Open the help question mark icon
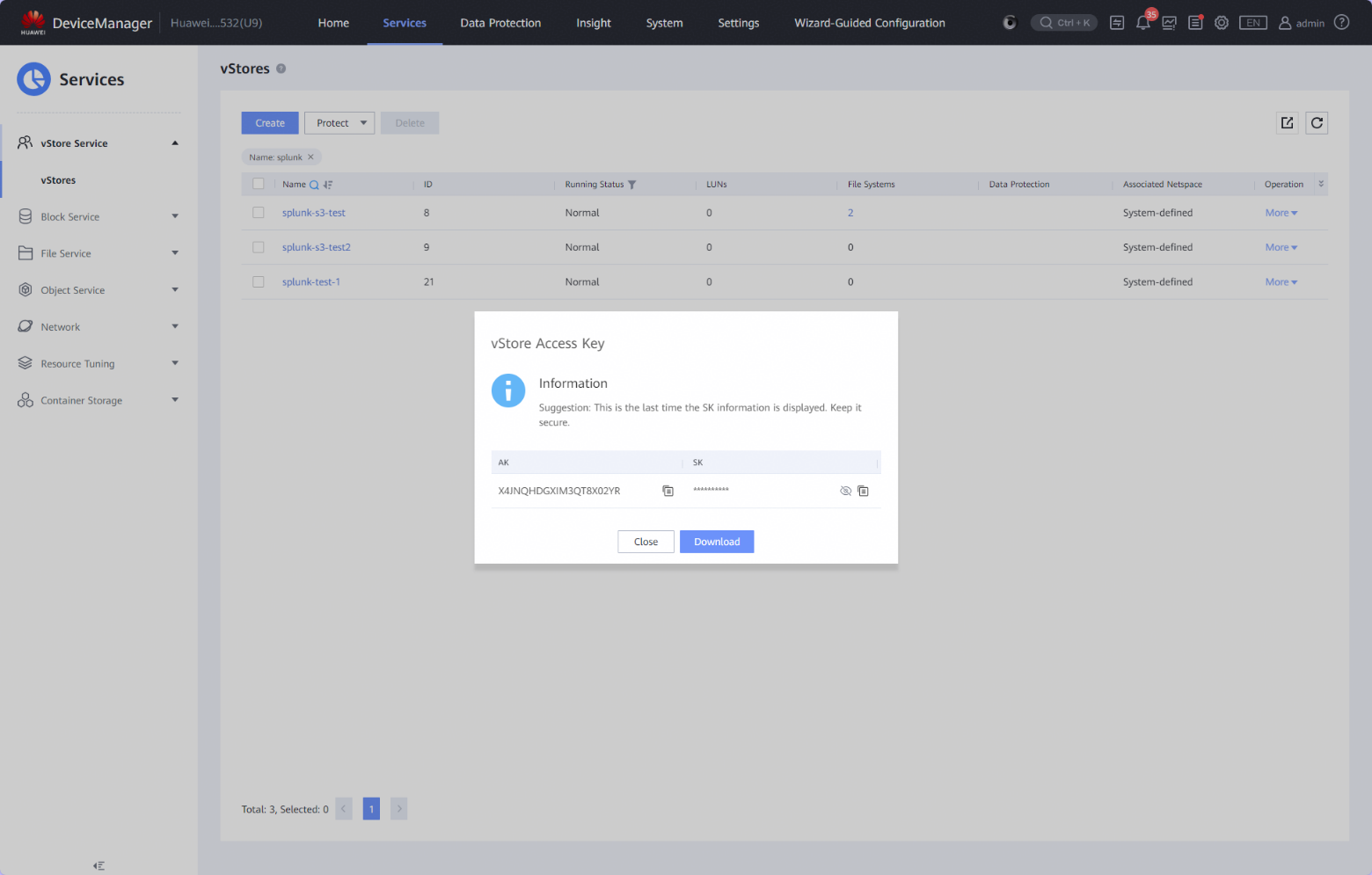1372x875 pixels. pos(1341,22)
